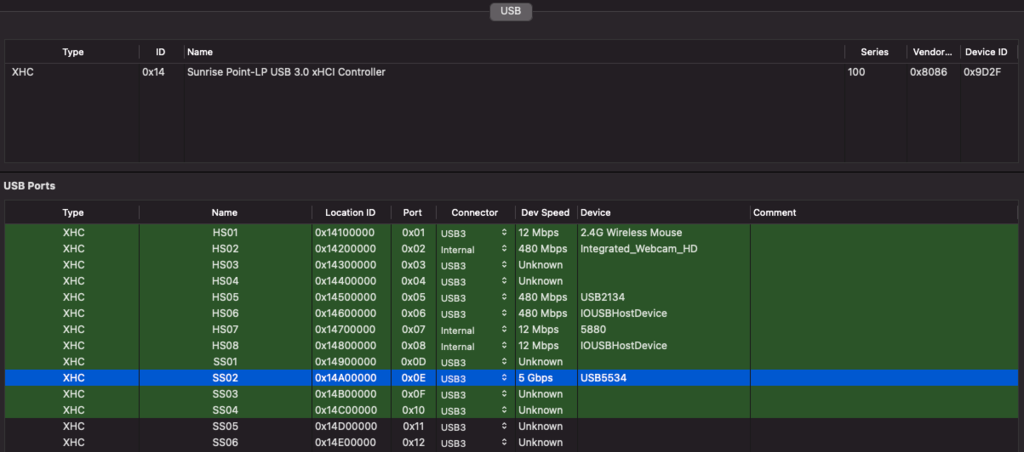Viewport: 1024px width, 452px height.
Task: Click the Port column header
Action: pyautogui.click(x=412, y=213)
